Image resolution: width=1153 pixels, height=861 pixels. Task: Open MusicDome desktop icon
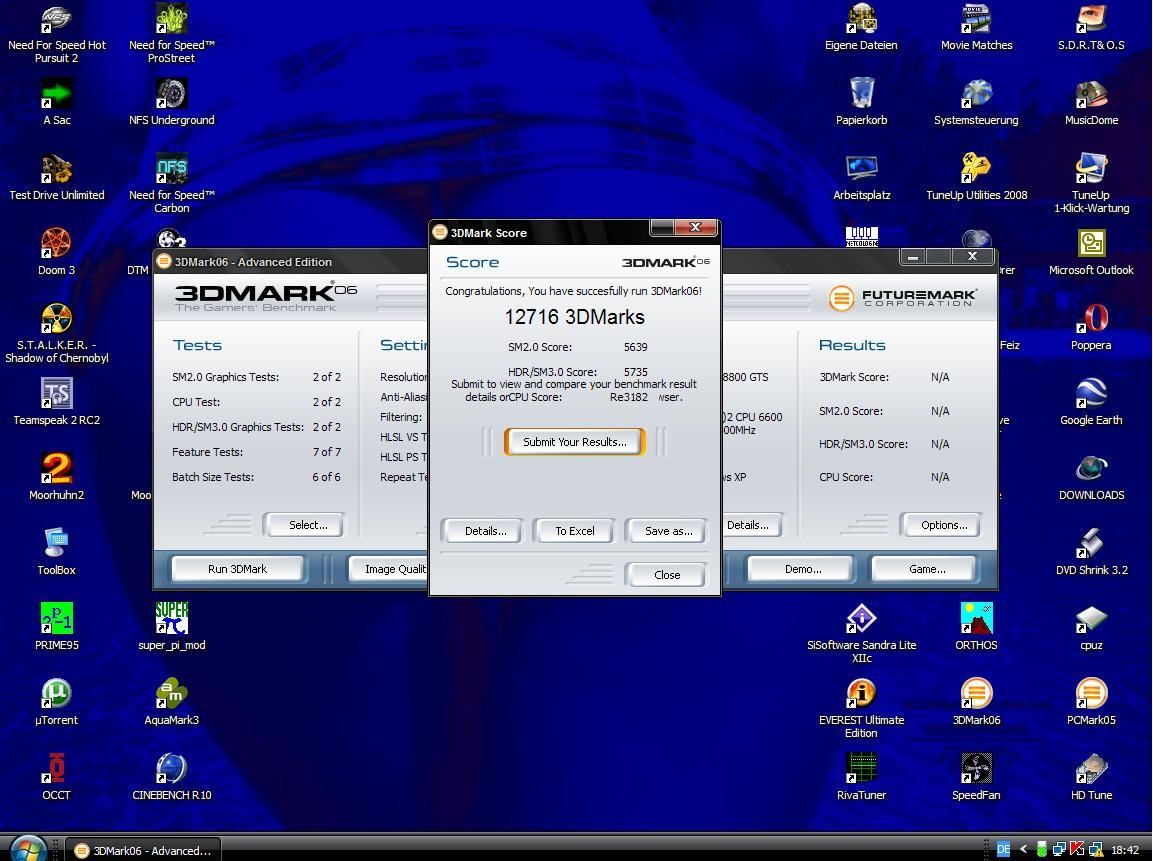coord(1091,101)
